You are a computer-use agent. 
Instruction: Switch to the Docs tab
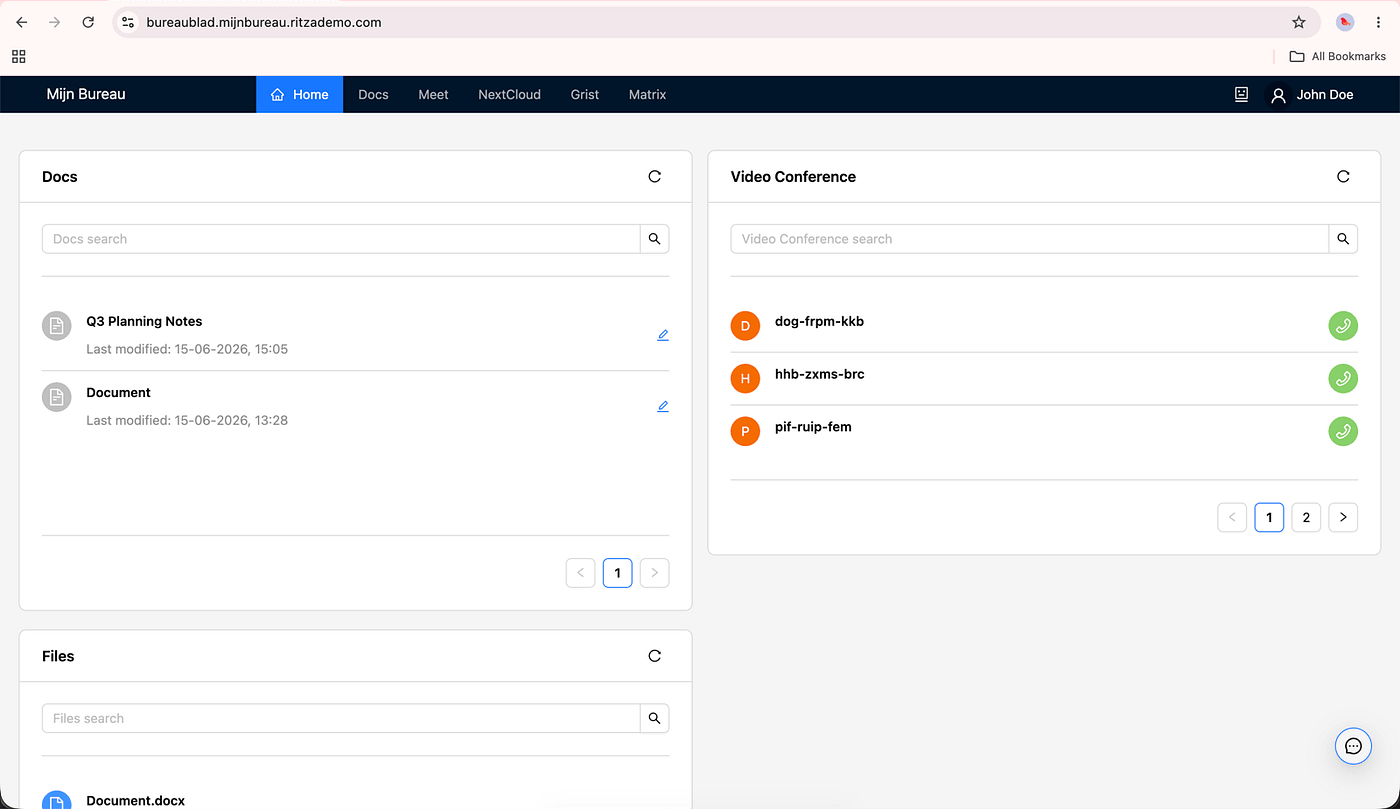coord(373,94)
